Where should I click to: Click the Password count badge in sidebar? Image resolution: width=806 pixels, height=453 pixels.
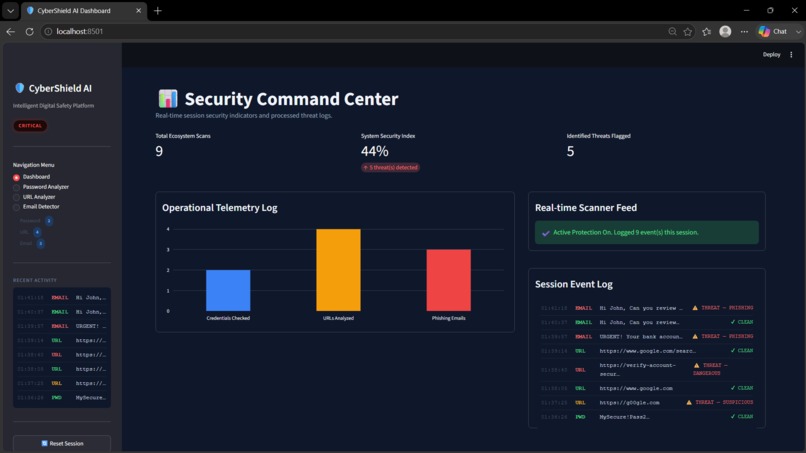pos(49,221)
